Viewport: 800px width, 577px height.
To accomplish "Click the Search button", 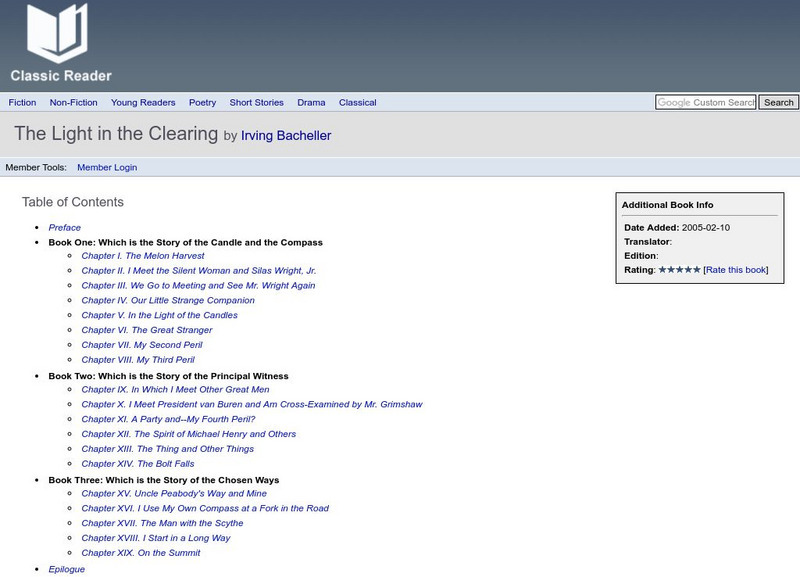I will click(779, 102).
